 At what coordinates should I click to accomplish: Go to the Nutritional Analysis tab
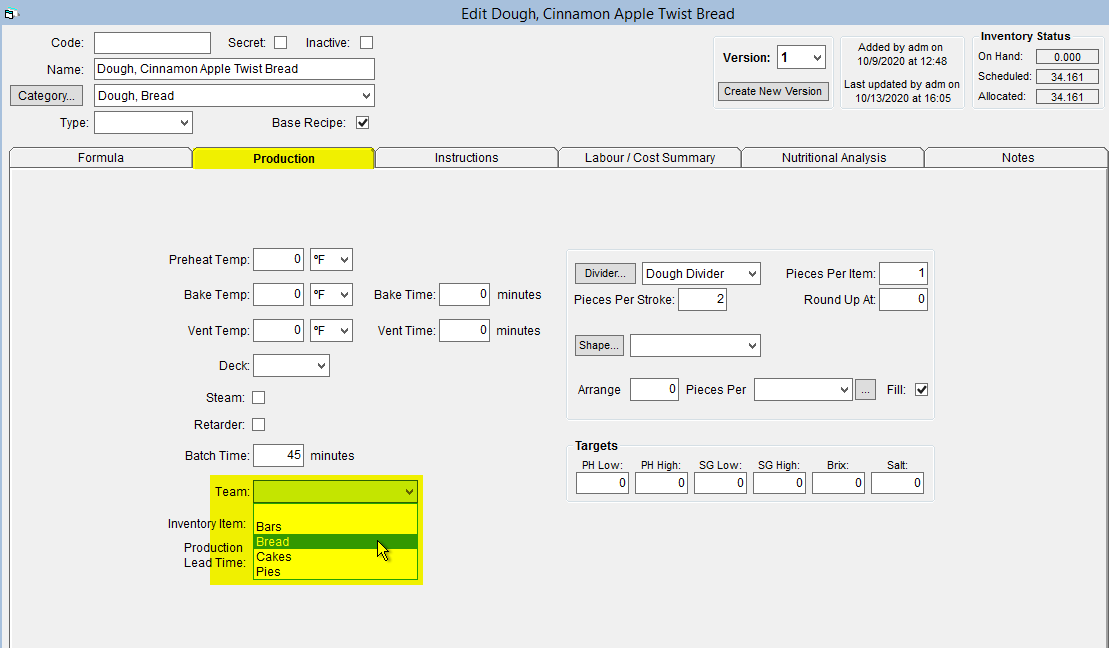[833, 158]
